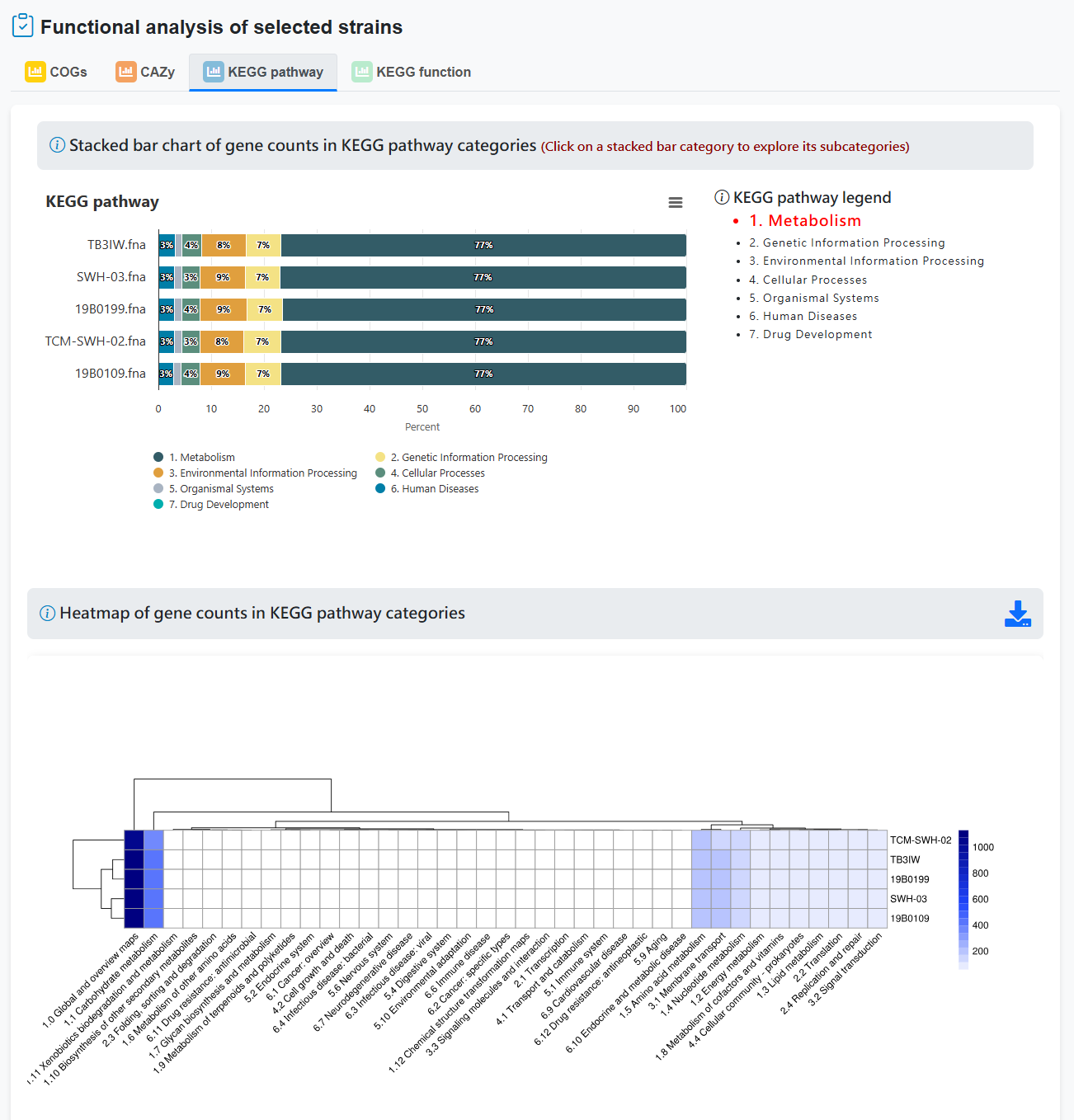1074x1120 pixels.
Task: Click the KEGG pathway tab icon
Action: tap(214, 72)
